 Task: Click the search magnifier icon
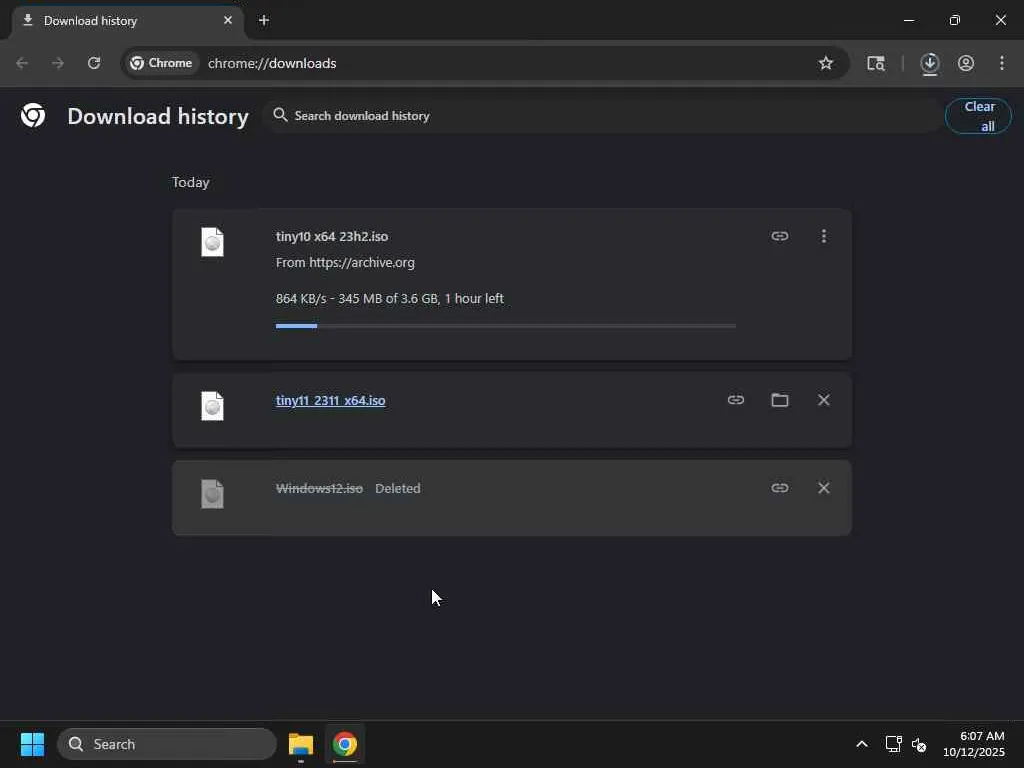click(x=280, y=115)
